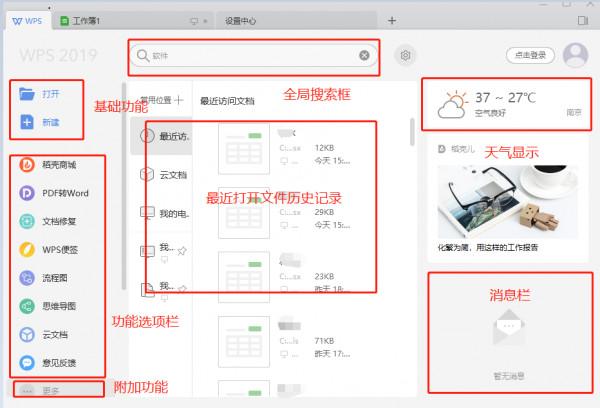Click the 空气良好 air quality text
The height and width of the screenshot is (408, 600).
(x=490, y=113)
